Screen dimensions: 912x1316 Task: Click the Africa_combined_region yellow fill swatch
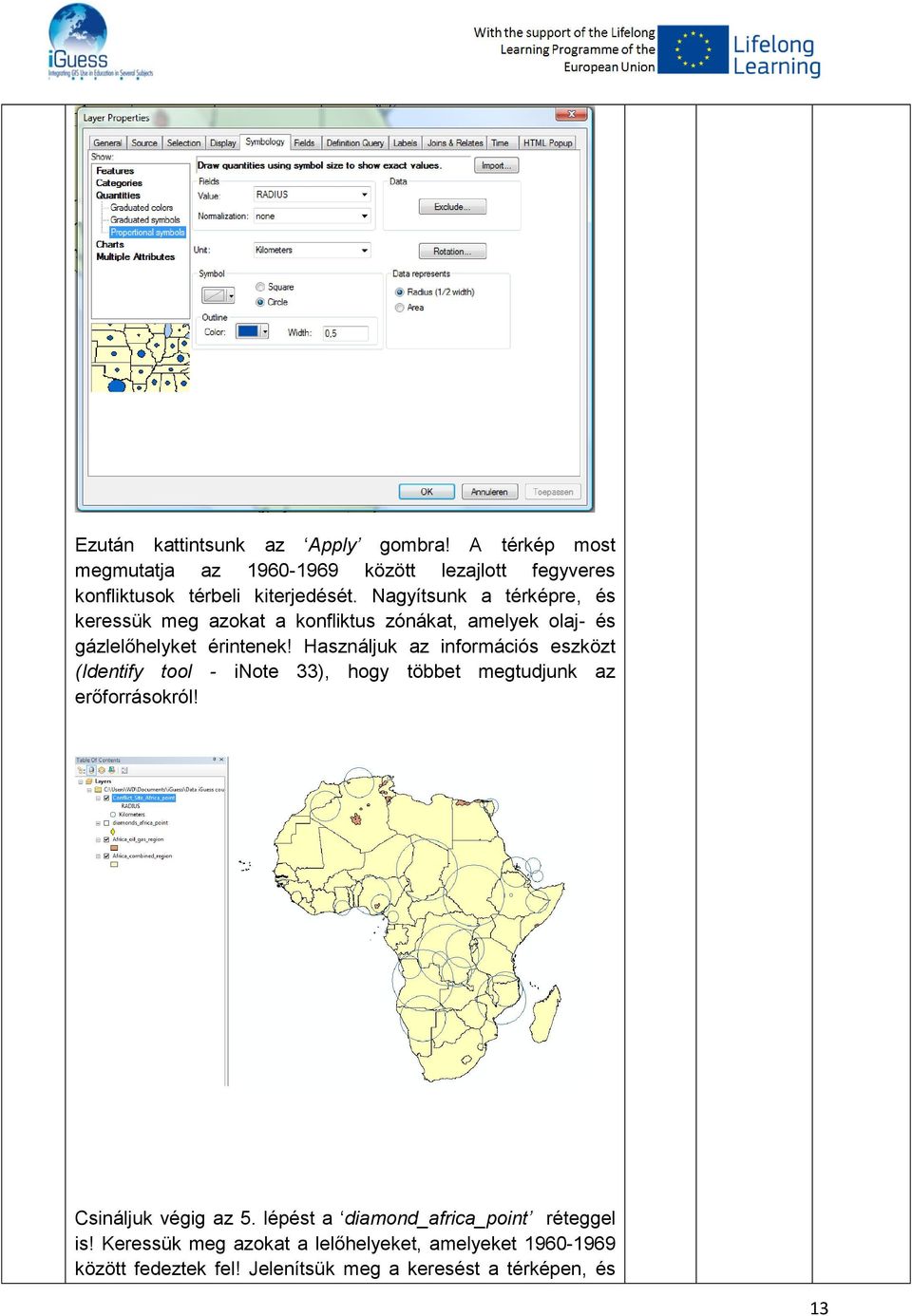pos(114,864)
